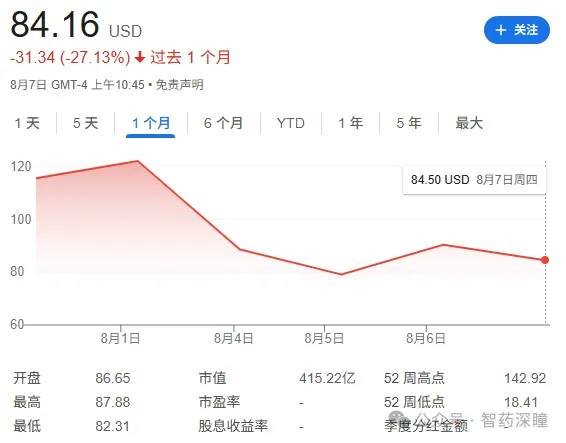The image size is (566, 443).
Task: Click the 52 周高点 label
Action: (414, 378)
